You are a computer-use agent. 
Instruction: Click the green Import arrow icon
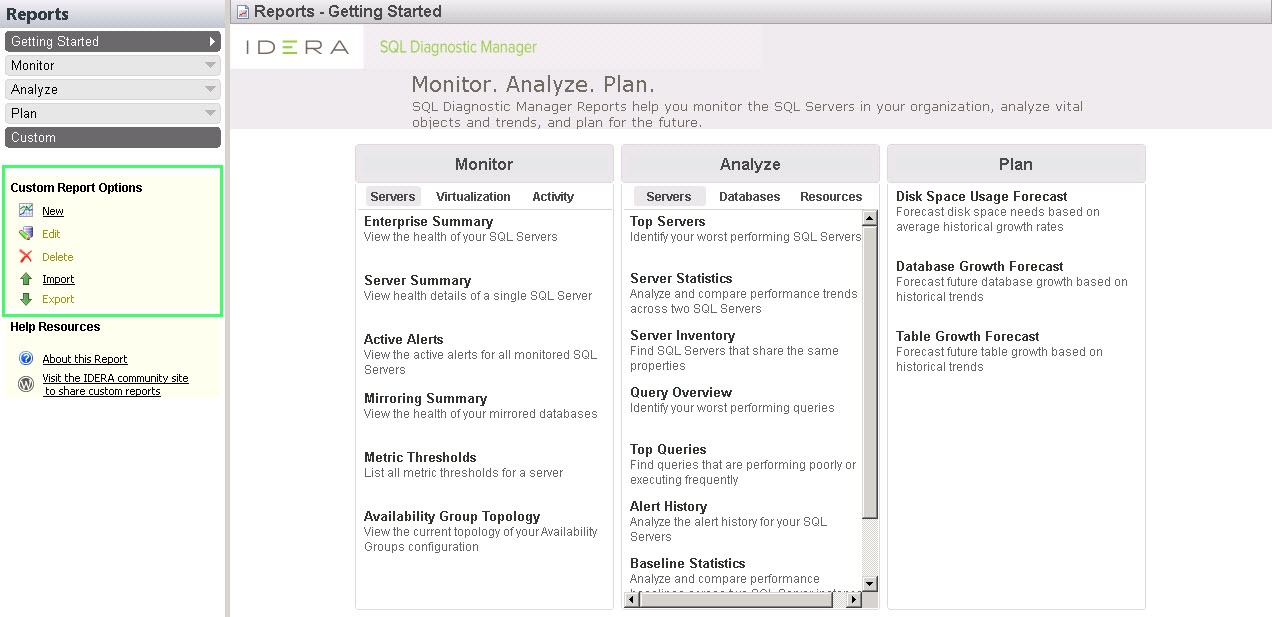click(26, 279)
